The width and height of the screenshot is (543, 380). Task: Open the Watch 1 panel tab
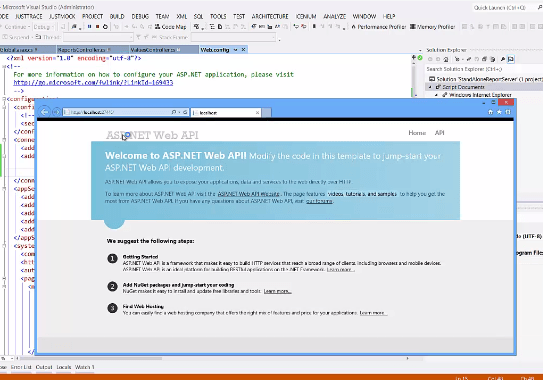(x=84, y=367)
